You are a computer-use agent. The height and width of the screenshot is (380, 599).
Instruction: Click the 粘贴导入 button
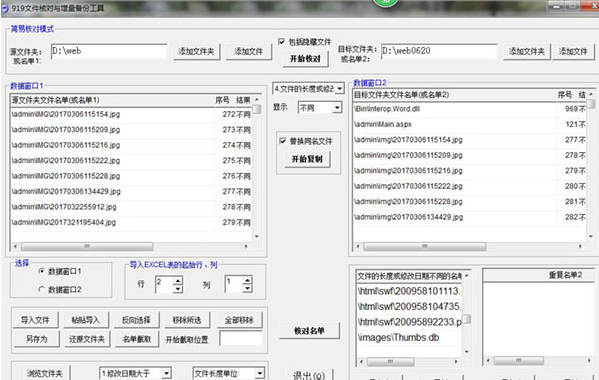pos(86,320)
